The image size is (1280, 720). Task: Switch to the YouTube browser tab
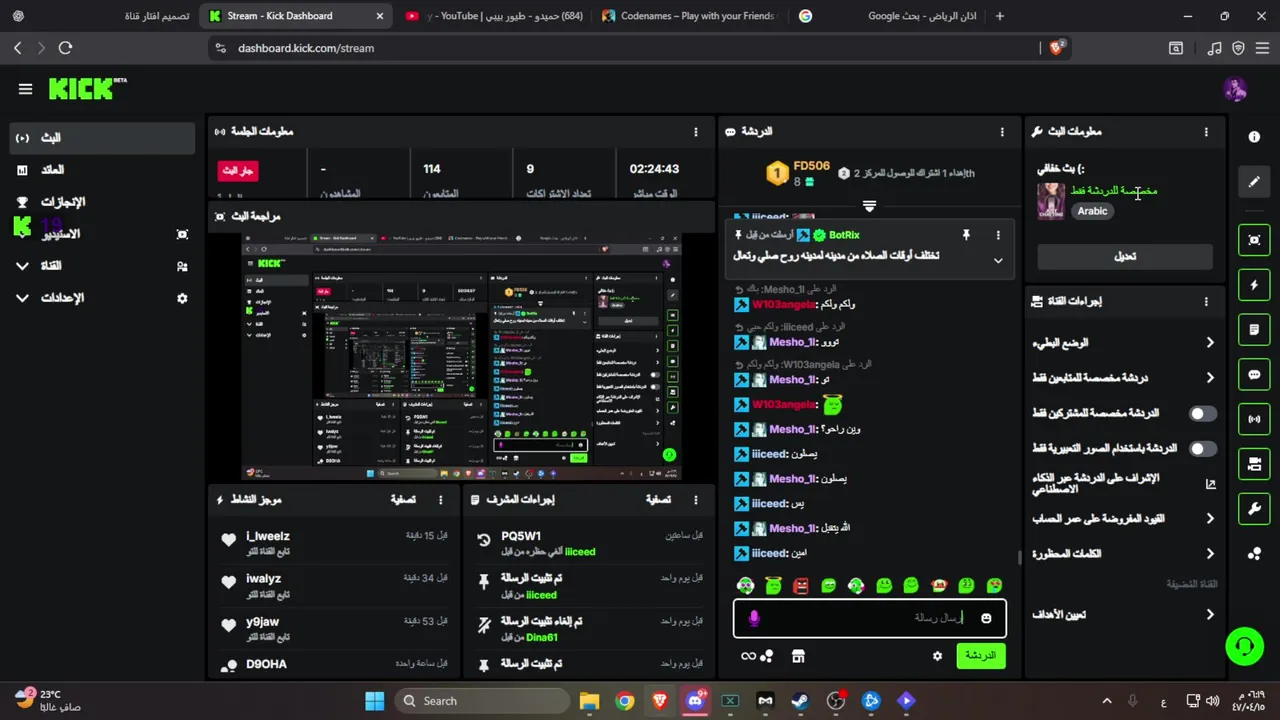coord(495,16)
